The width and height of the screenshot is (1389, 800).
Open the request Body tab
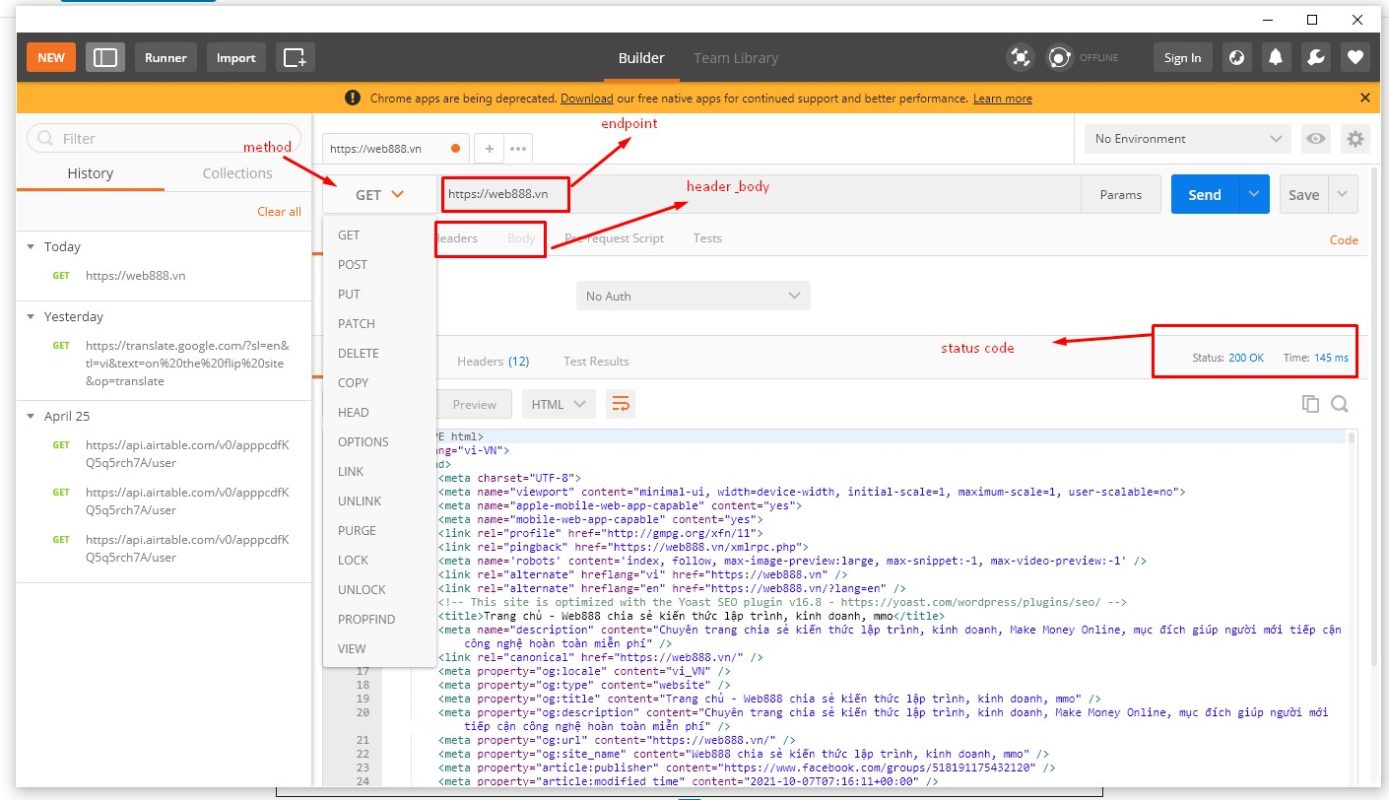pyautogui.click(x=521, y=238)
